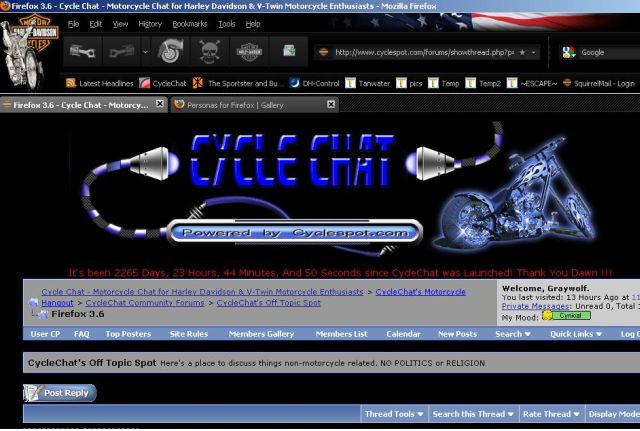
Task: Open the back/forward history dropdown arrow
Action: point(145,52)
